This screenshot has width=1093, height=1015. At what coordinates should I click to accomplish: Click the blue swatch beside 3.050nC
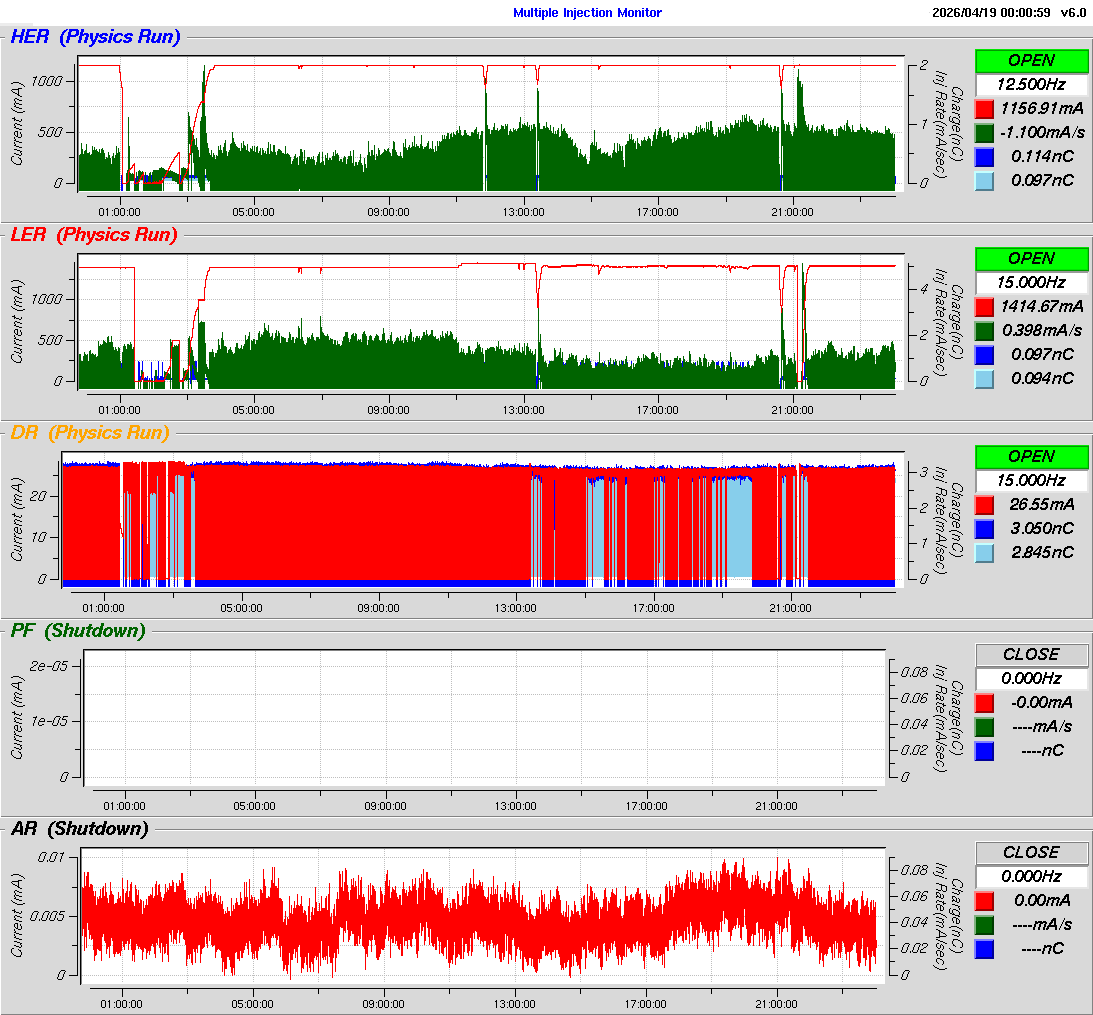984,528
